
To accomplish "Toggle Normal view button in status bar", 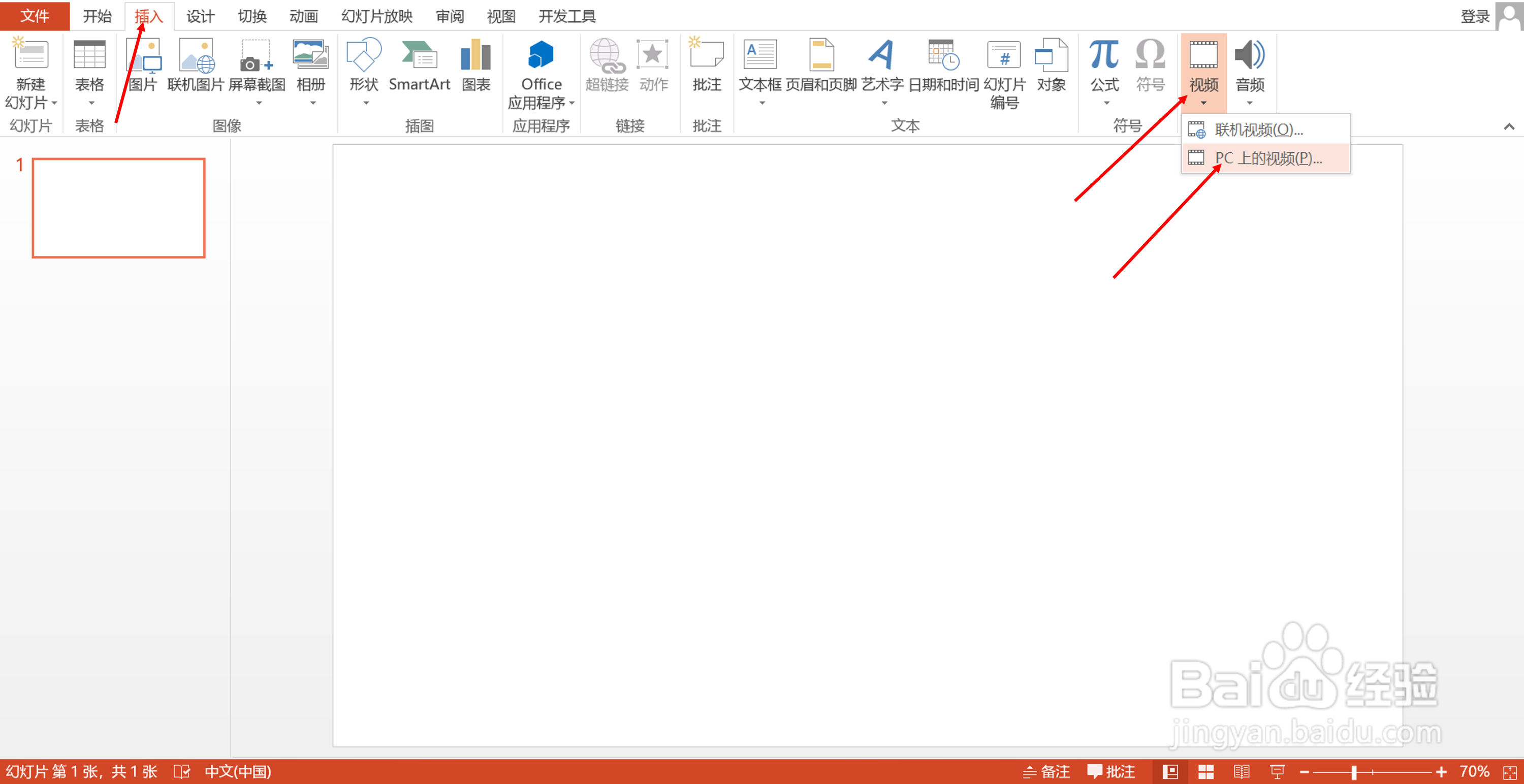I will point(1170,772).
